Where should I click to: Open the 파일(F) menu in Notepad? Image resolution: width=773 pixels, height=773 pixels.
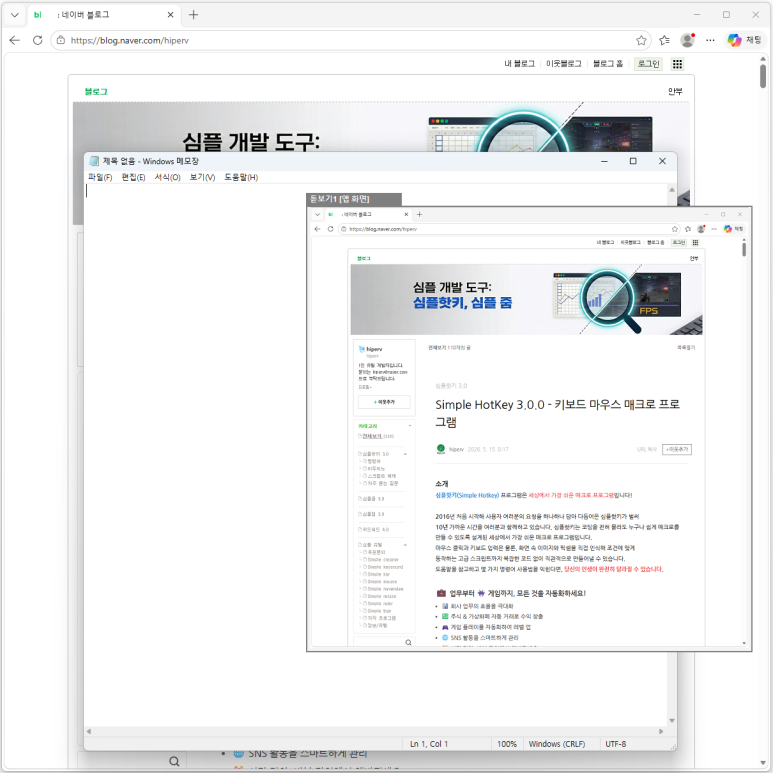[100, 177]
